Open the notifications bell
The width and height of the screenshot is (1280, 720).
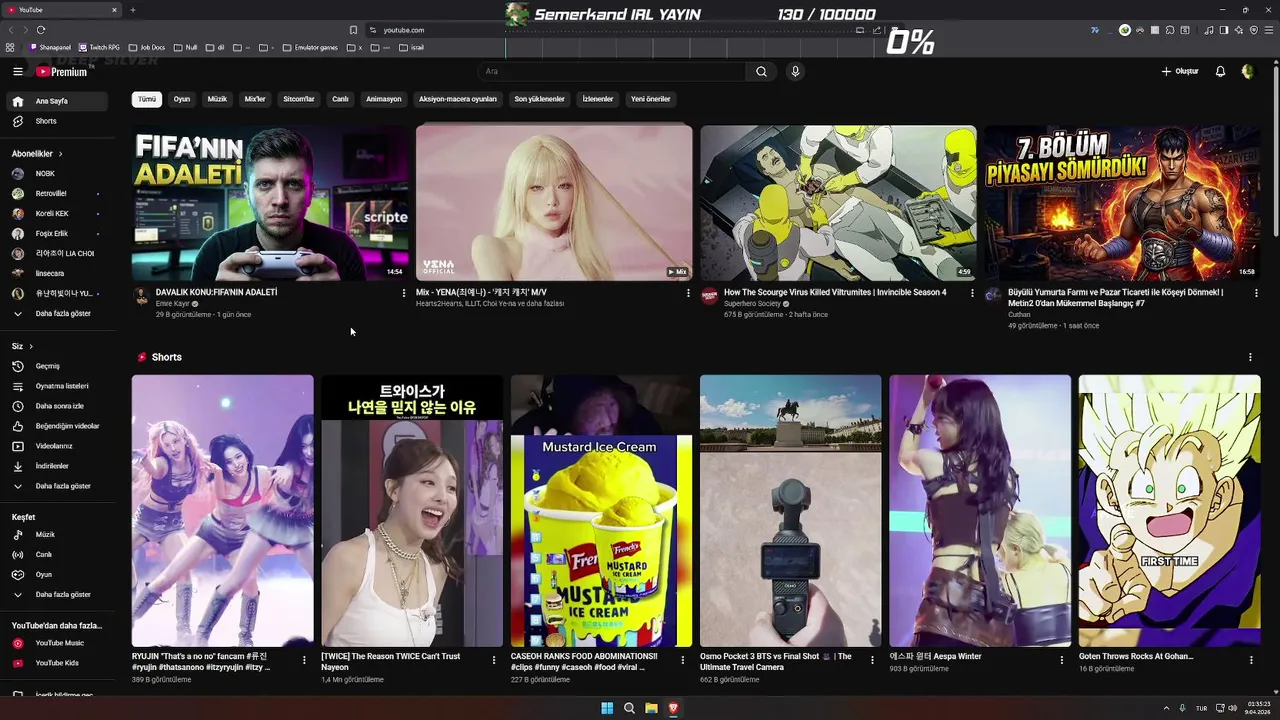[x=1220, y=71]
